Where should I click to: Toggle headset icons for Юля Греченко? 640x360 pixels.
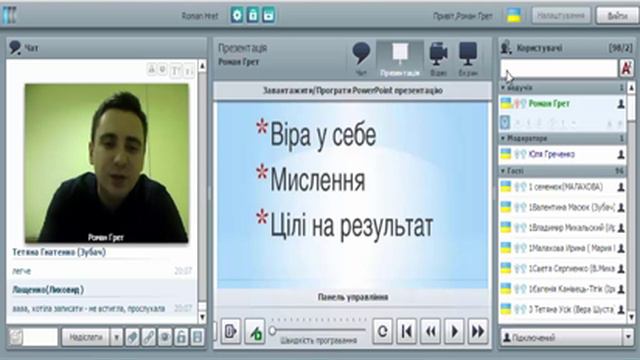(x=520, y=154)
